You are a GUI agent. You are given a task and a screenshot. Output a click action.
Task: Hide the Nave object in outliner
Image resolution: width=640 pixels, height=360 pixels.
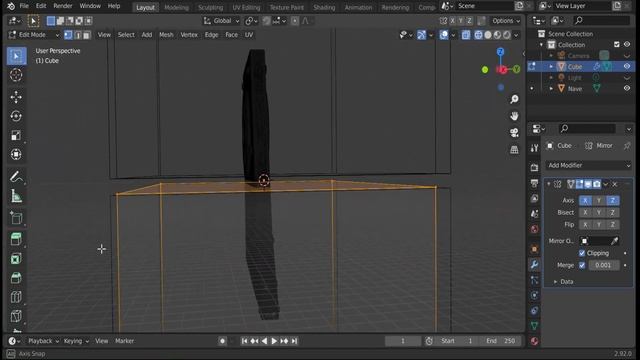pos(627,88)
